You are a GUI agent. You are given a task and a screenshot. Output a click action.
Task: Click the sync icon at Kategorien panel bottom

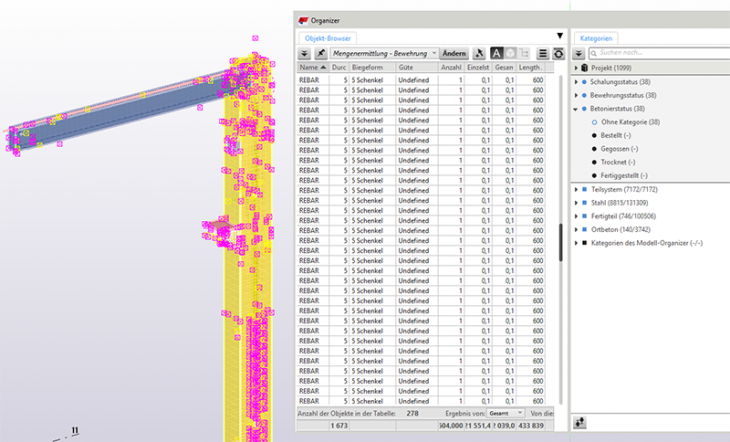[x=580, y=424]
